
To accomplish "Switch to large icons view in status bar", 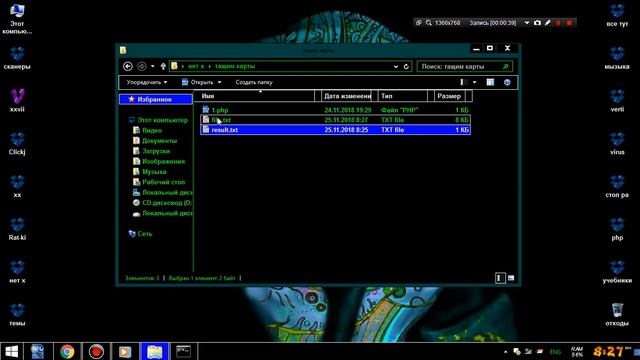I will [511, 278].
